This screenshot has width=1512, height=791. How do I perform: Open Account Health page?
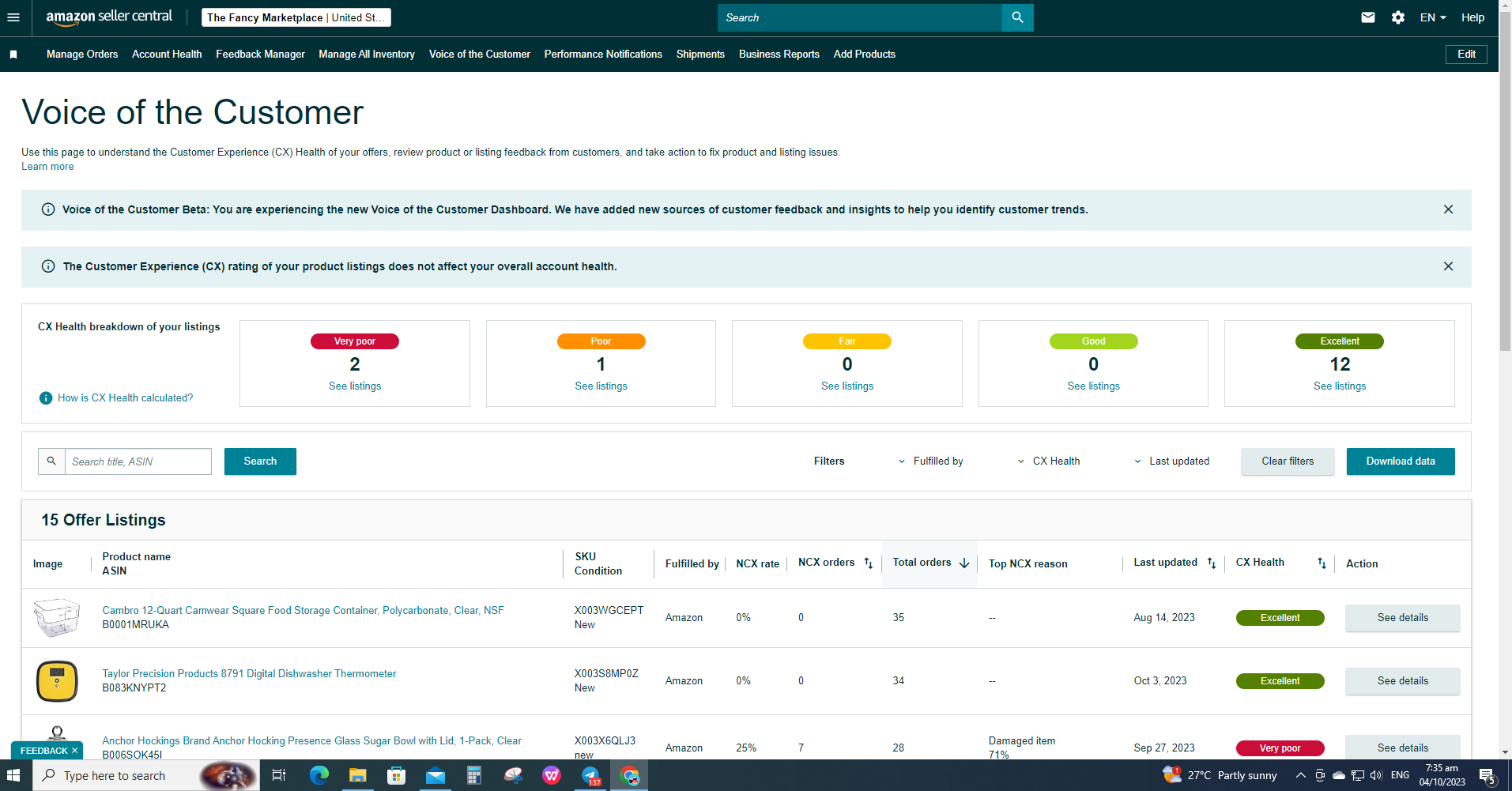tap(167, 55)
